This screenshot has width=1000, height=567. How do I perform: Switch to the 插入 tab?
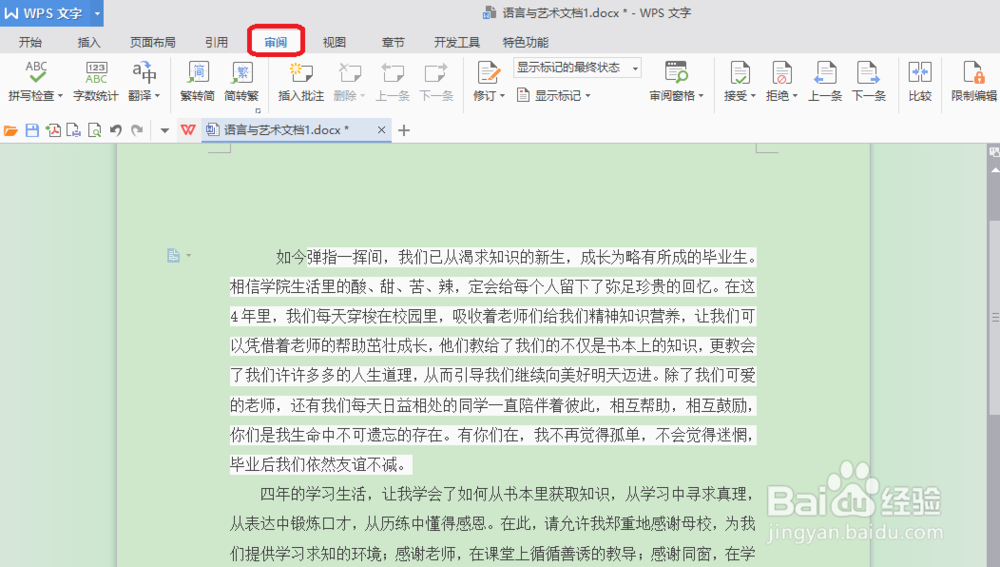[89, 42]
